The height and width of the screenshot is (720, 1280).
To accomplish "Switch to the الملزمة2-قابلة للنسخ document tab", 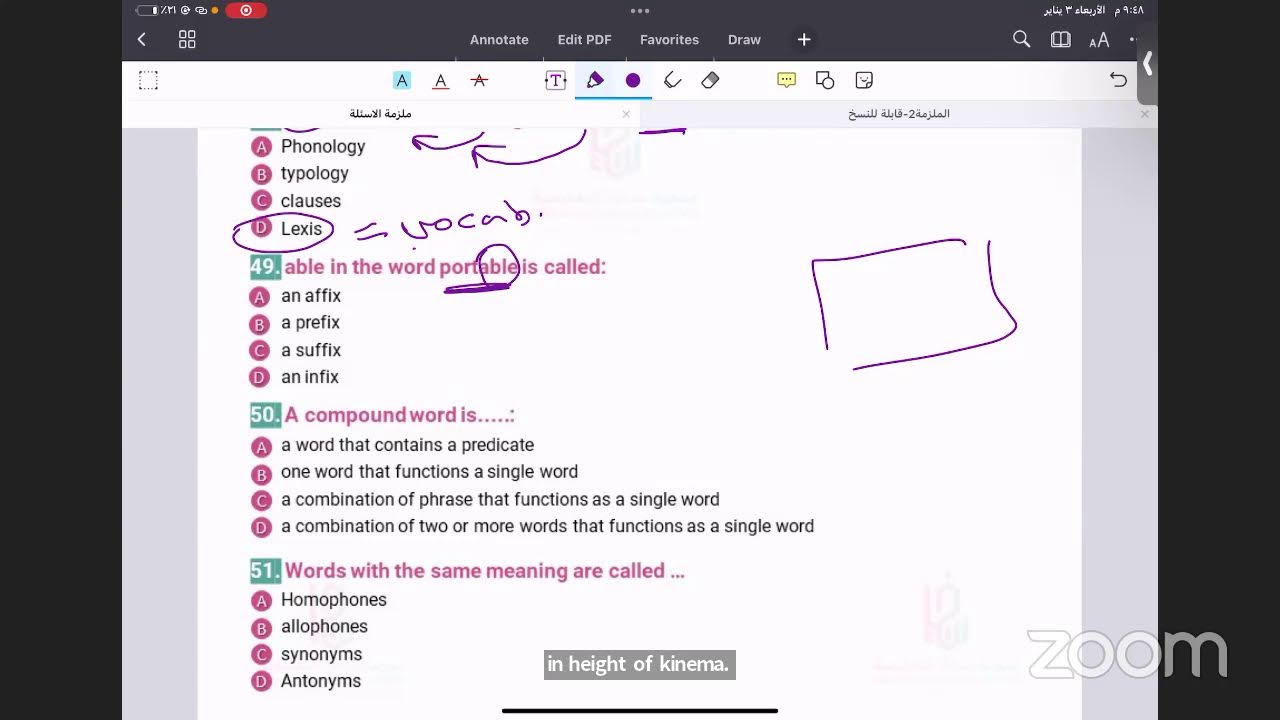I will point(898,114).
